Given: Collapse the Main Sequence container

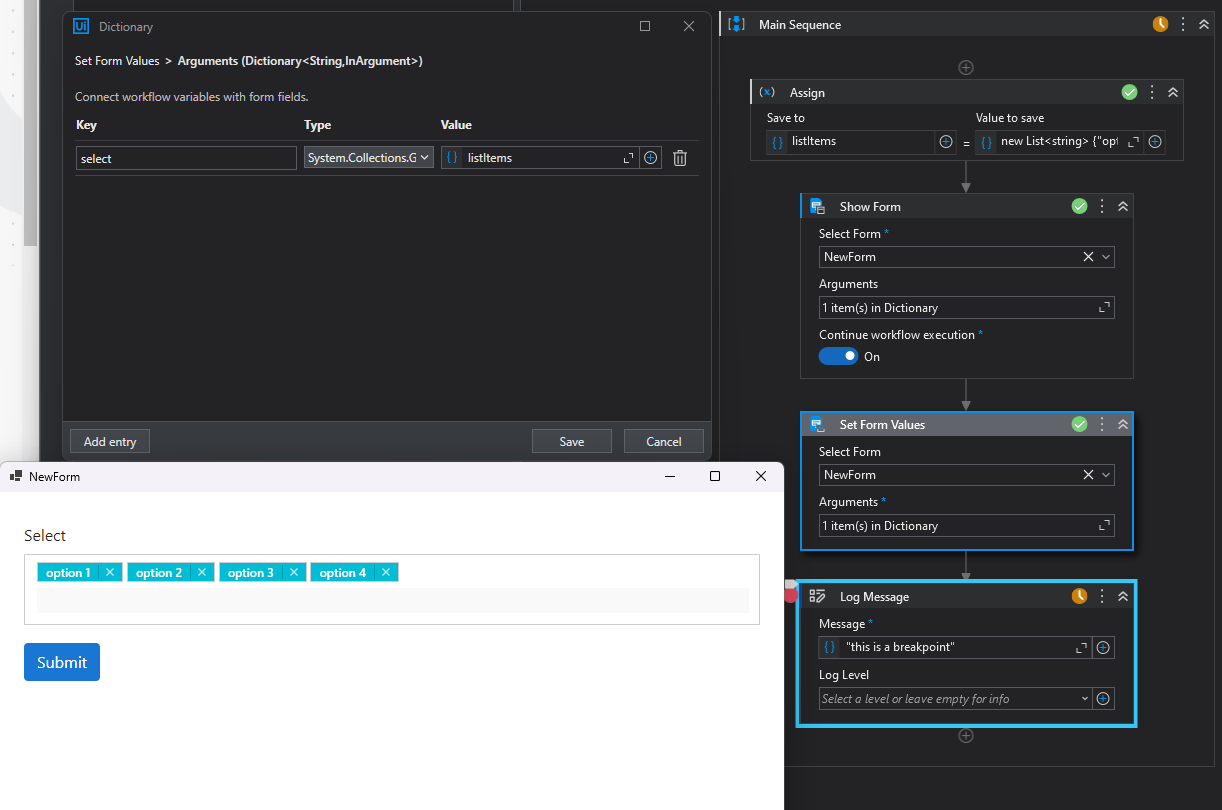Looking at the screenshot, I should 1204,24.
